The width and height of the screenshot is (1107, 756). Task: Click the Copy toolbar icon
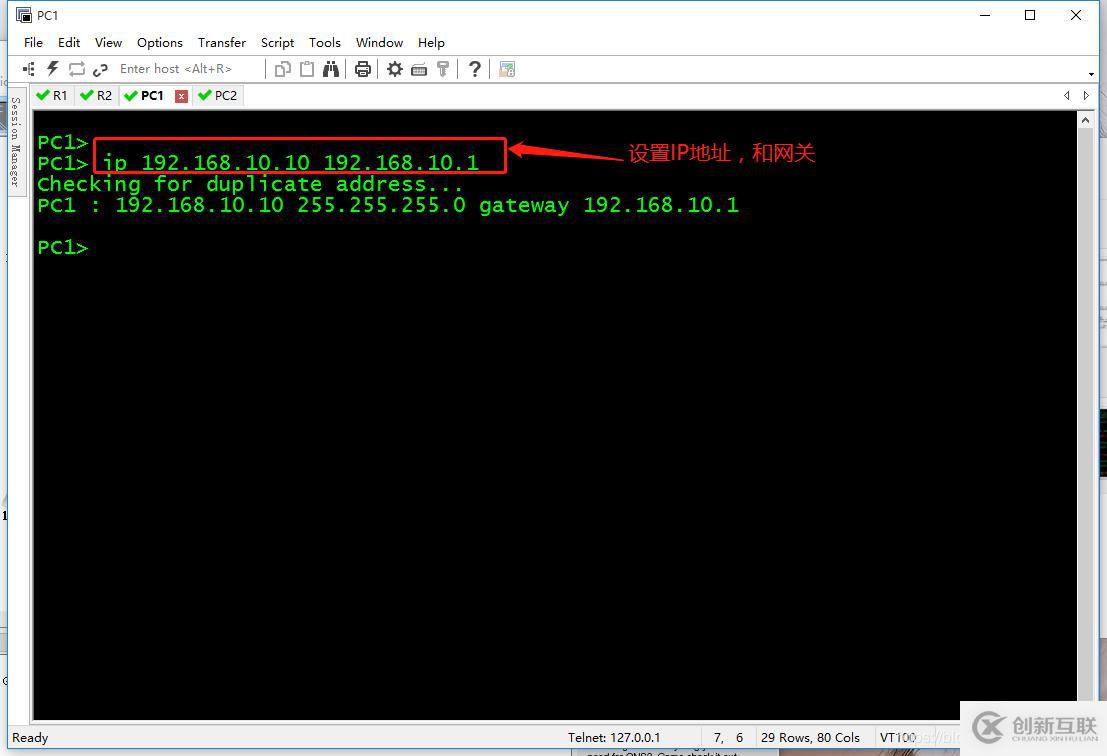[x=282, y=68]
